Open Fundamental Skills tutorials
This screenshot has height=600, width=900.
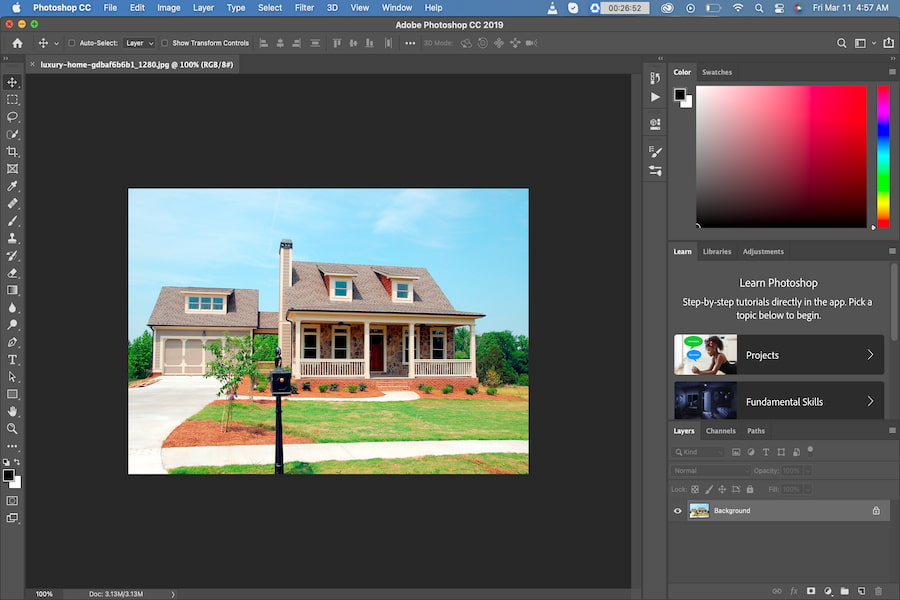pos(779,400)
